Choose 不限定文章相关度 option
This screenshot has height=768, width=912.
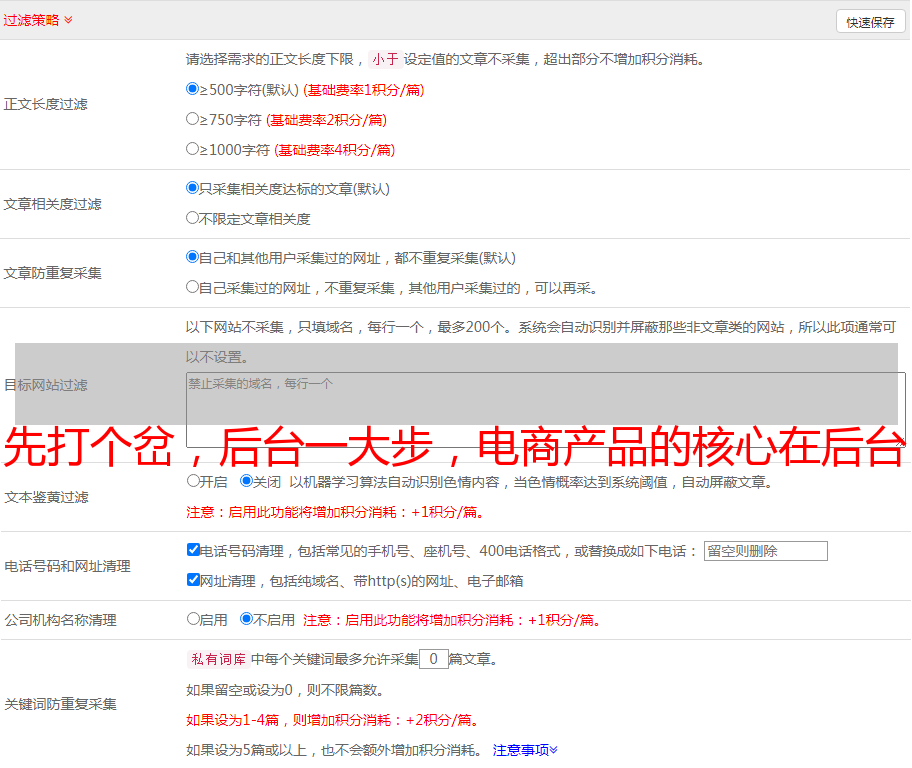click(193, 218)
